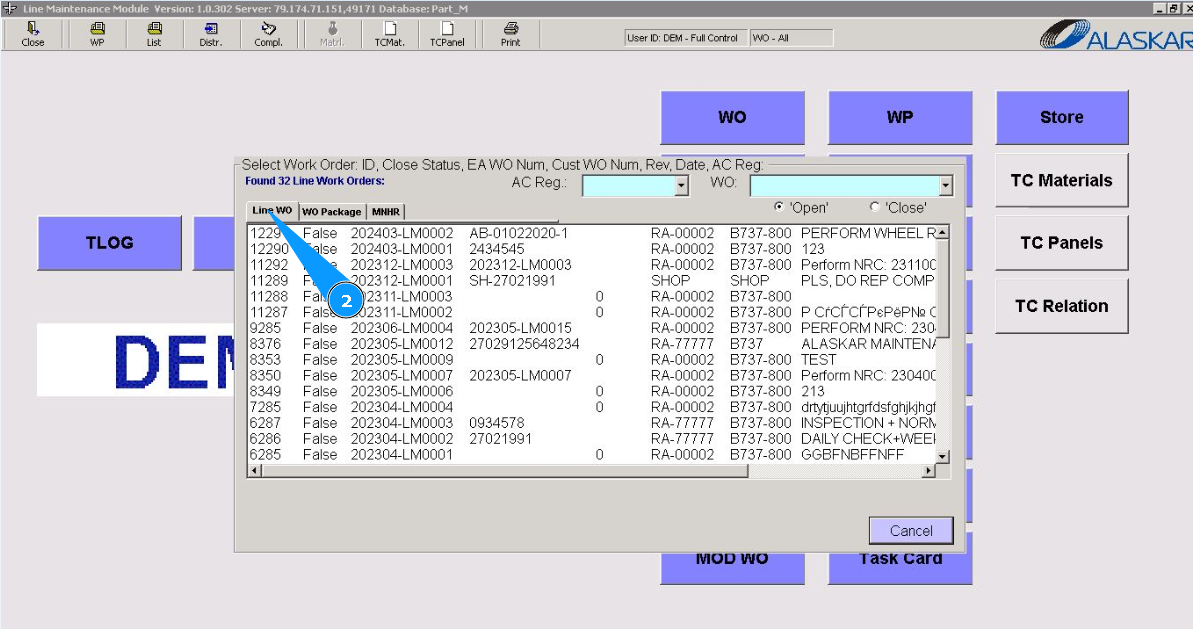
Task: Open the WP toolbar icon
Action: point(97,34)
